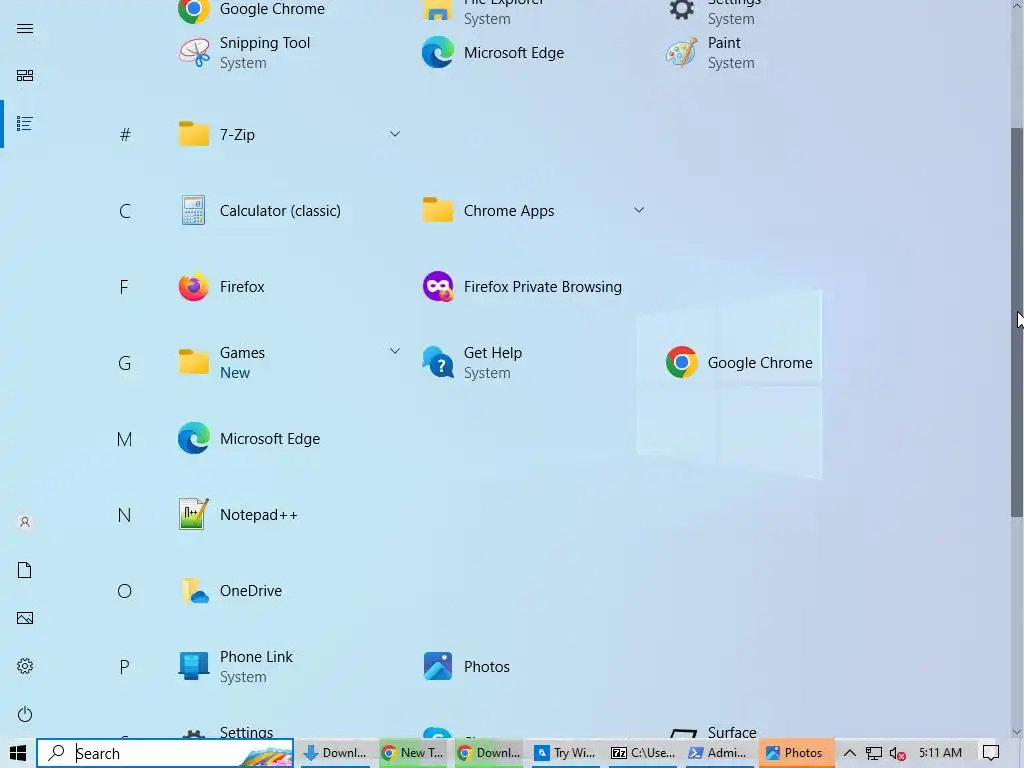Switch to Try Wi... taskbar item
Viewport: 1024px width, 768px height.
[566, 753]
